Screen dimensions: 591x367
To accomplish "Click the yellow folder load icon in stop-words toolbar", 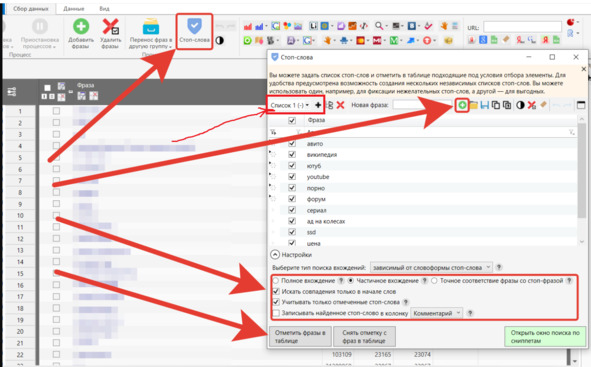I will [473, 105].
